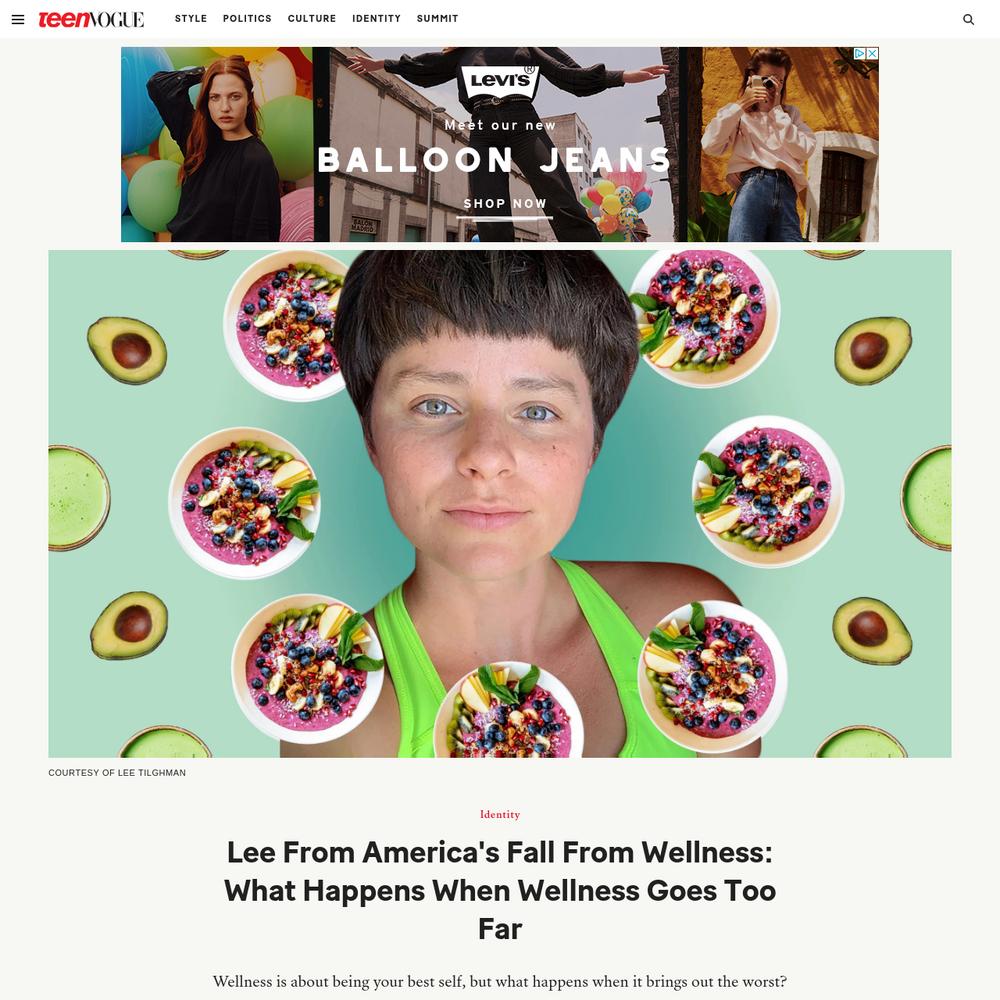Go to the Style section
1000x1000 pixels.
point(191,18)
